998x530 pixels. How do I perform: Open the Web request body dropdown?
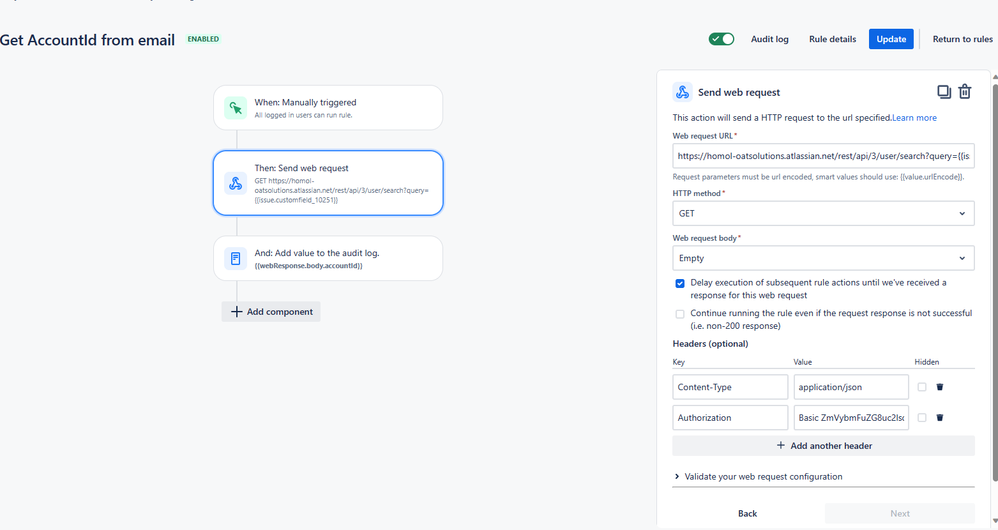click(823, 258)
